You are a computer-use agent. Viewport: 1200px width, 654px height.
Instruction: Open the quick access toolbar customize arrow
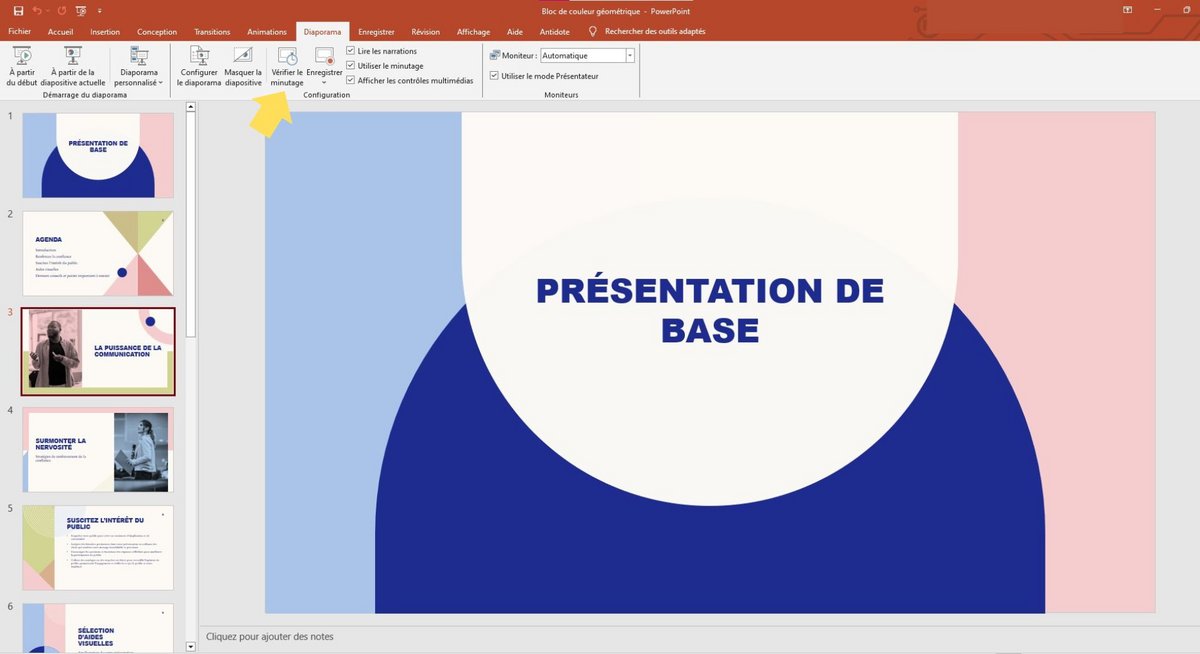(x=101, y=11)
